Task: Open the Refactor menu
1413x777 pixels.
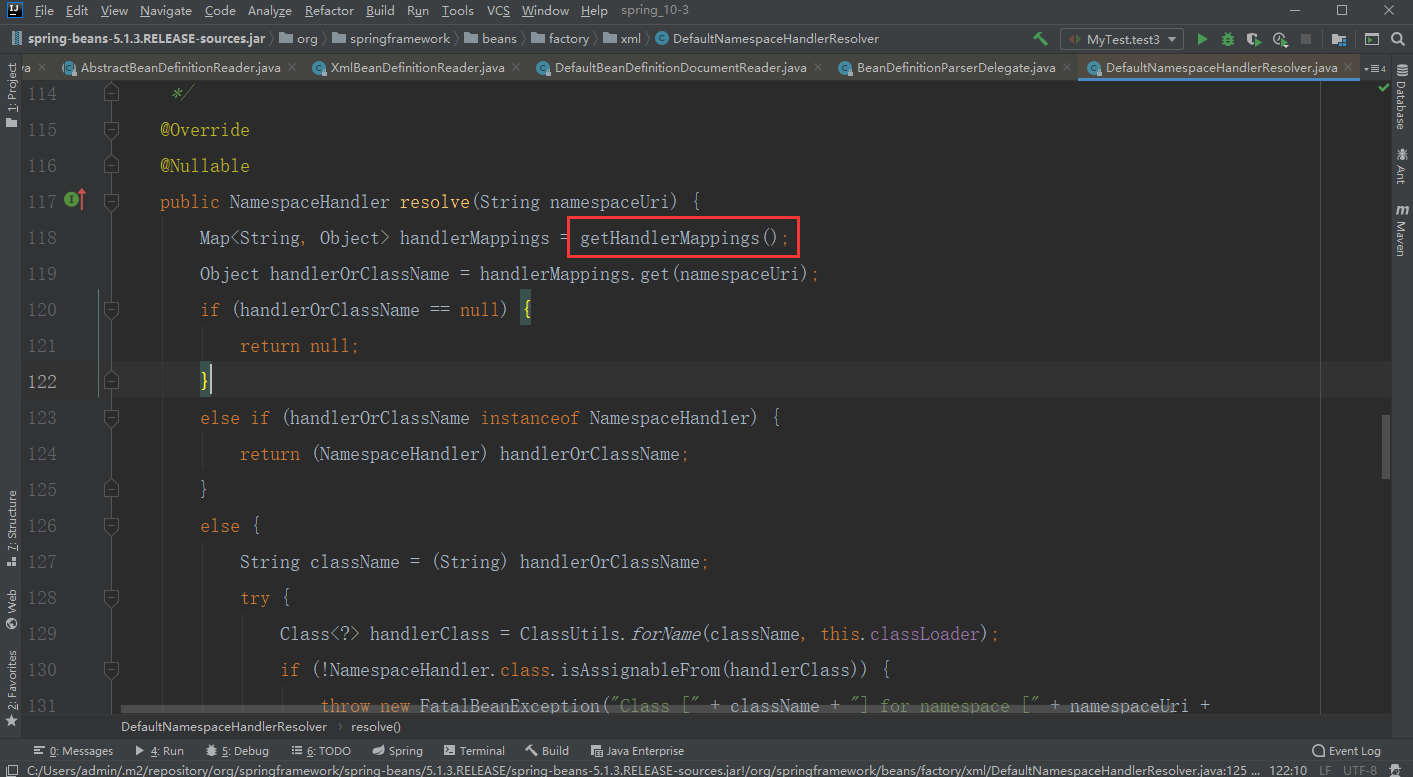Action: coord(329,11)
